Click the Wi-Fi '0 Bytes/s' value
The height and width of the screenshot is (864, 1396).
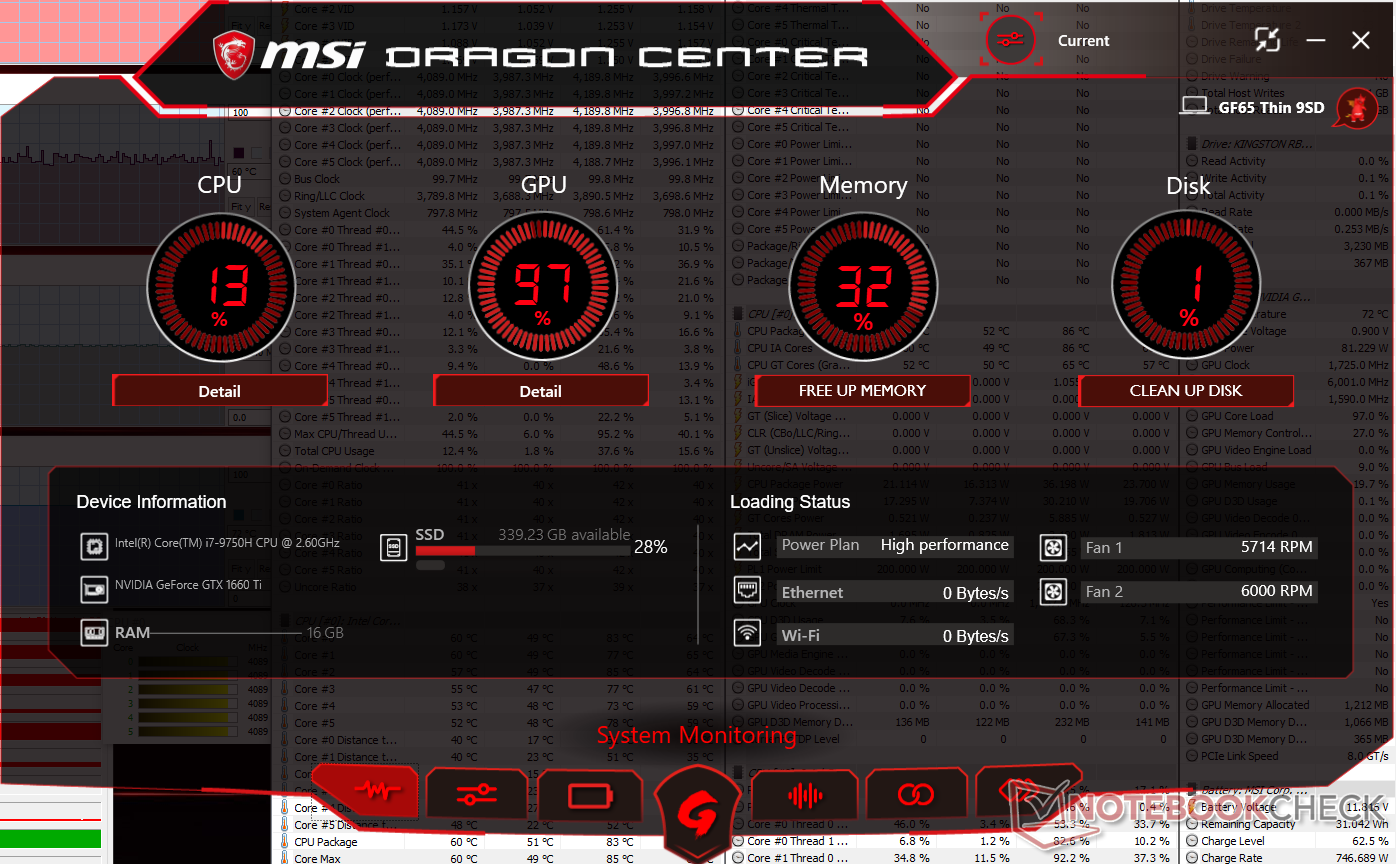976,636
